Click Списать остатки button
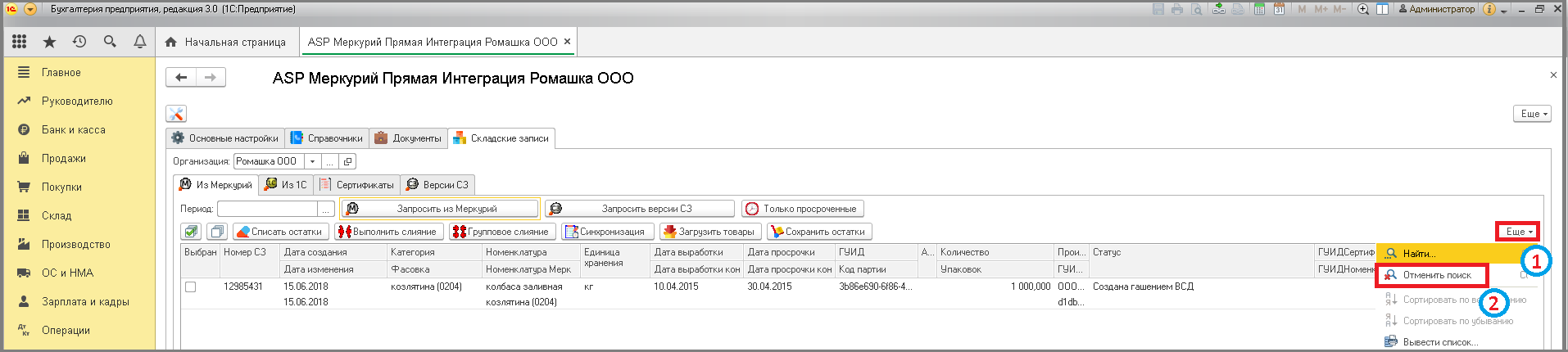1568x352 pixels. (281, 232)
